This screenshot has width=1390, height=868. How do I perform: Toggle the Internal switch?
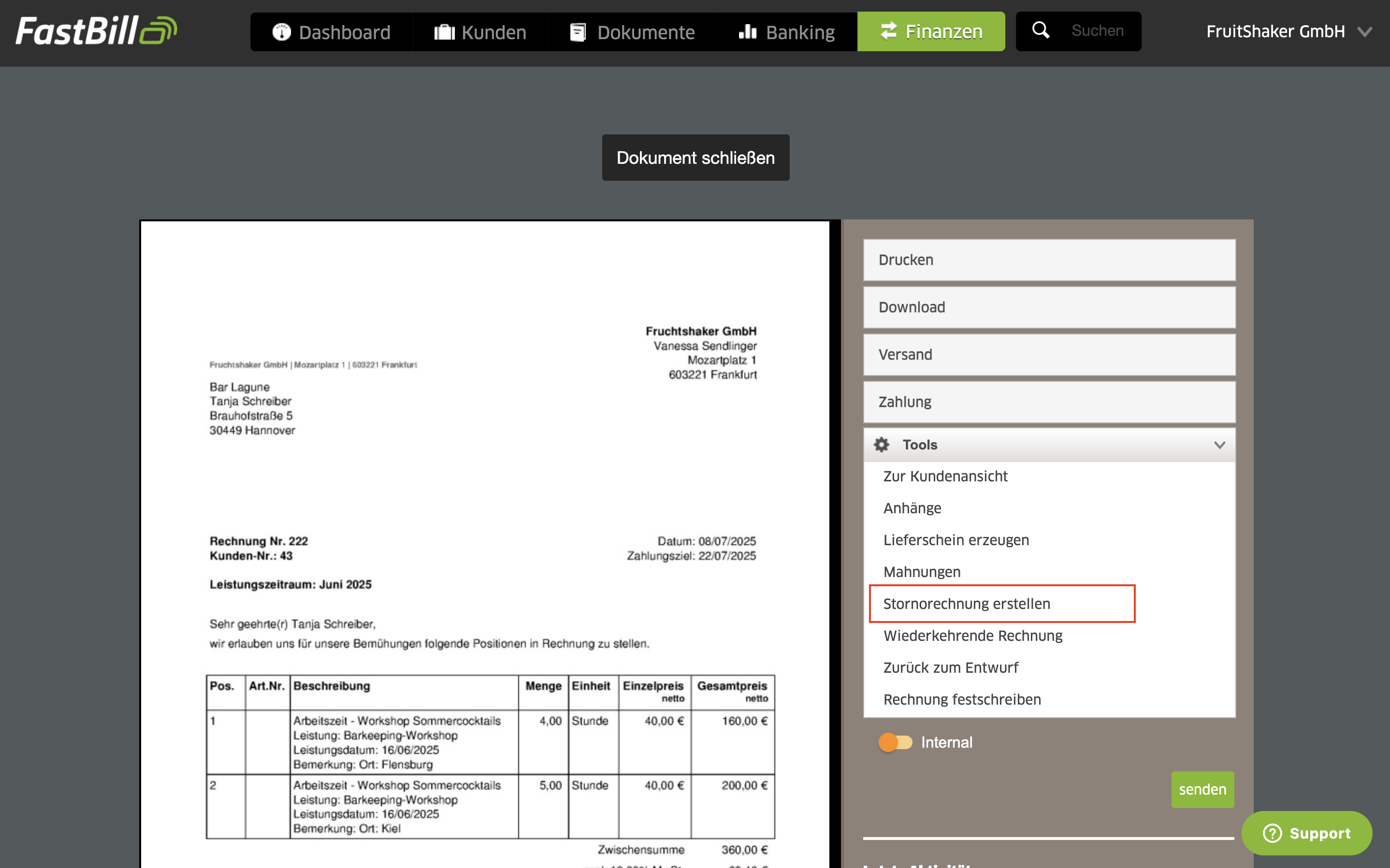click(895, 742)
